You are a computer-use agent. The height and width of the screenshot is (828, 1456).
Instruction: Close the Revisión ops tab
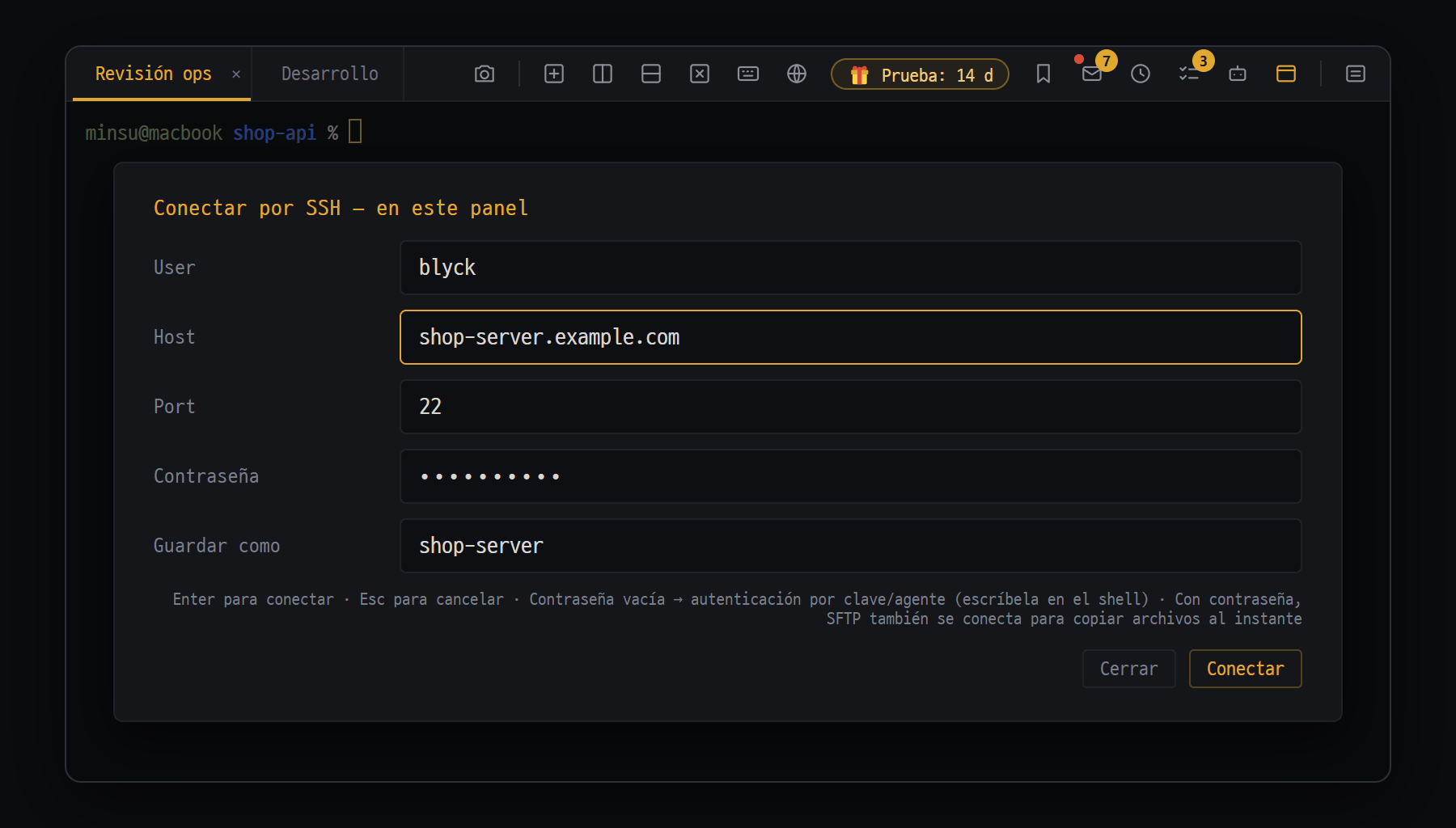tap(236, 74)
